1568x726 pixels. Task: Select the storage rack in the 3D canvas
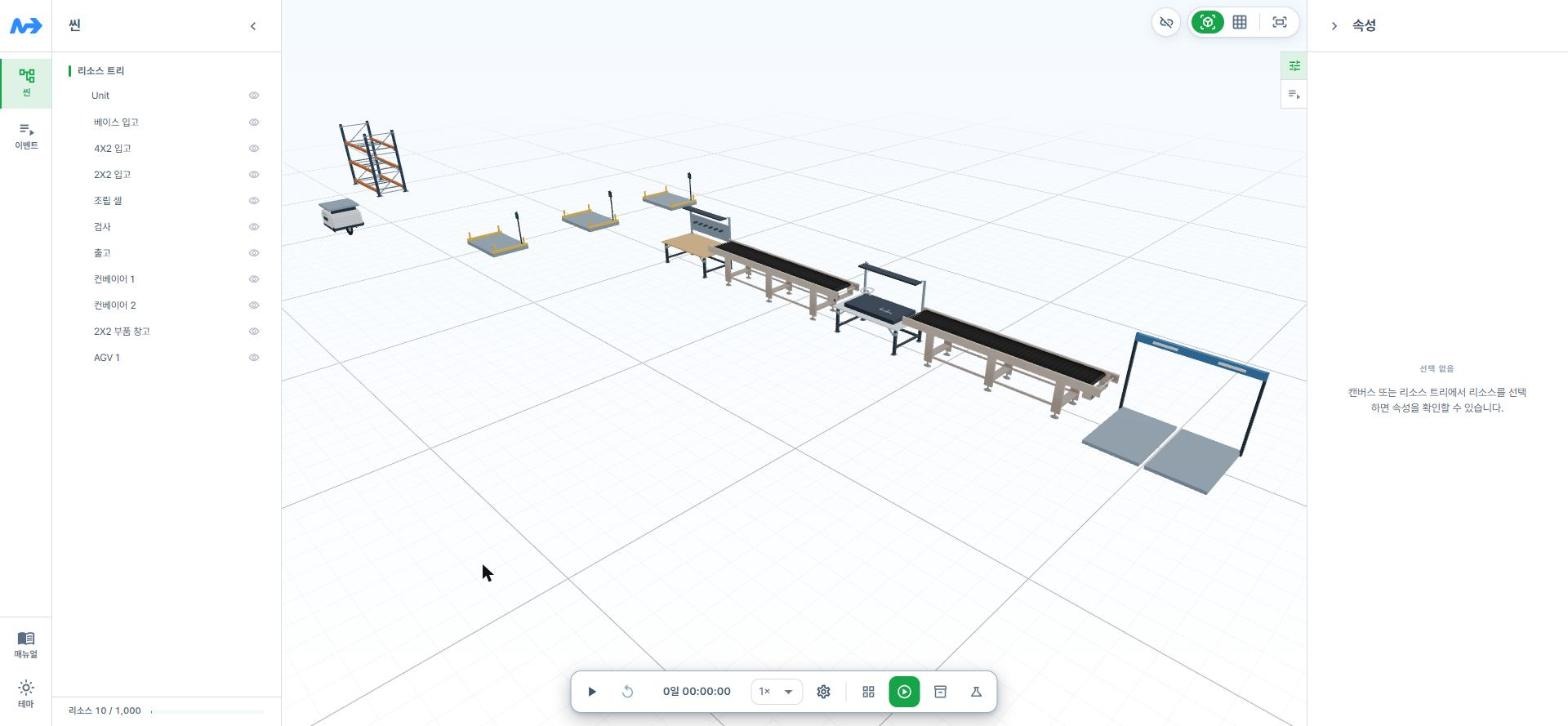(x=372, y=158)
